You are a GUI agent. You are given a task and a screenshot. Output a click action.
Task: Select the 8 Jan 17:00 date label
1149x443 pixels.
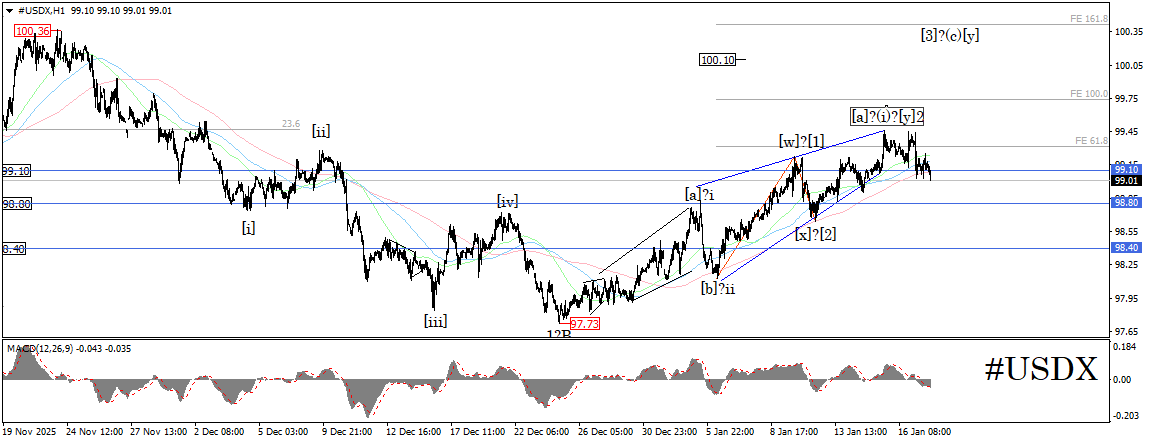[x=794, y=431]
